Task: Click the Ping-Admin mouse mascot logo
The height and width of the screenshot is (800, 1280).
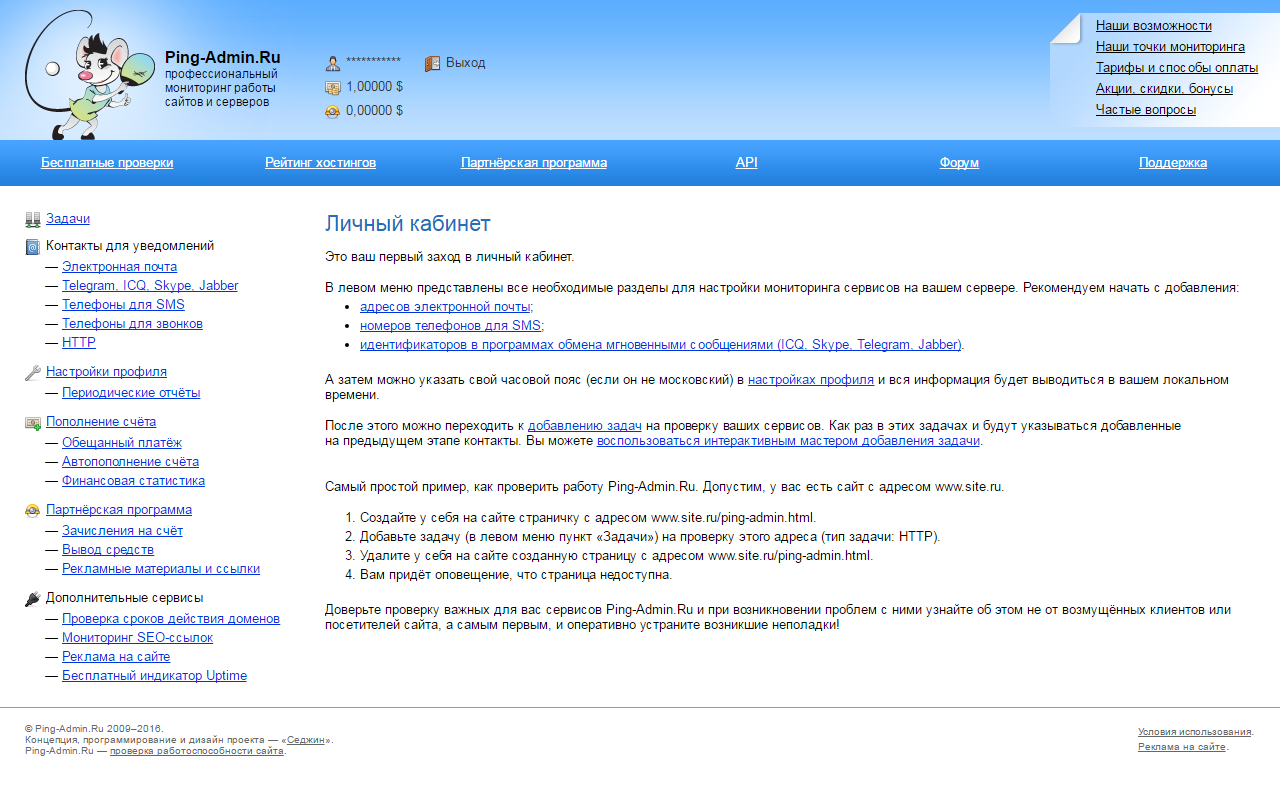Action: pyautogui.click(x=90, y=75)
